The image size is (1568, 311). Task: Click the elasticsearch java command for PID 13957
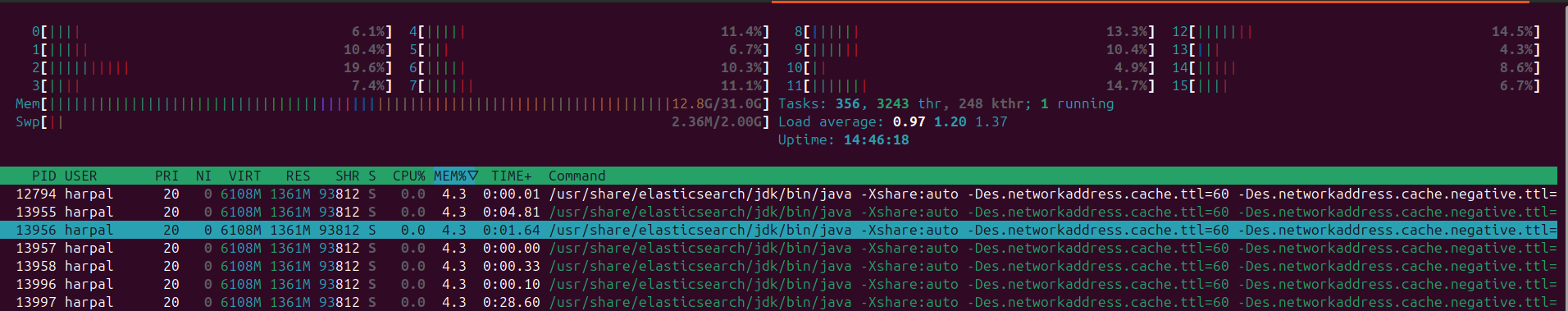[1052, 248]
